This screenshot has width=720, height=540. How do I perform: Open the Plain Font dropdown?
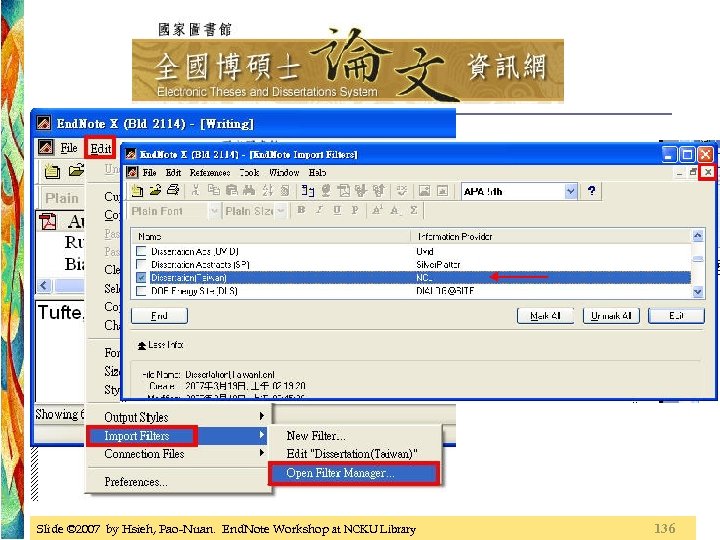[x=214, y=211]
